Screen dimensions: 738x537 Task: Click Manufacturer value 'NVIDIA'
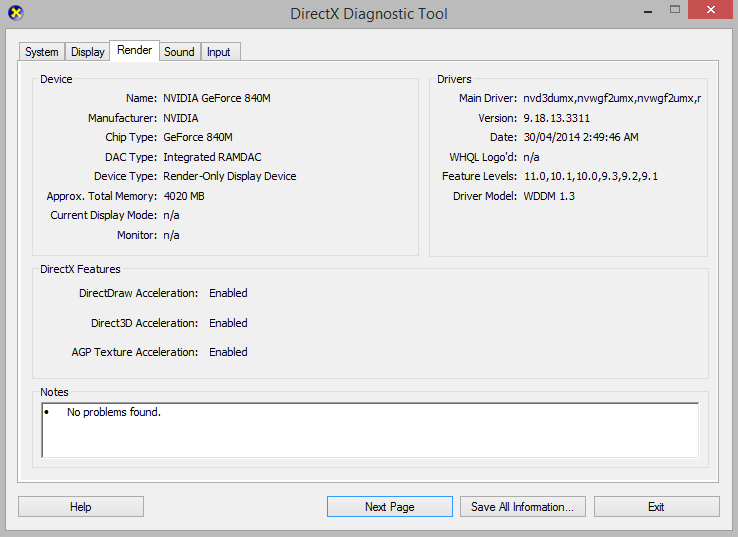click(x=181, y=118)
